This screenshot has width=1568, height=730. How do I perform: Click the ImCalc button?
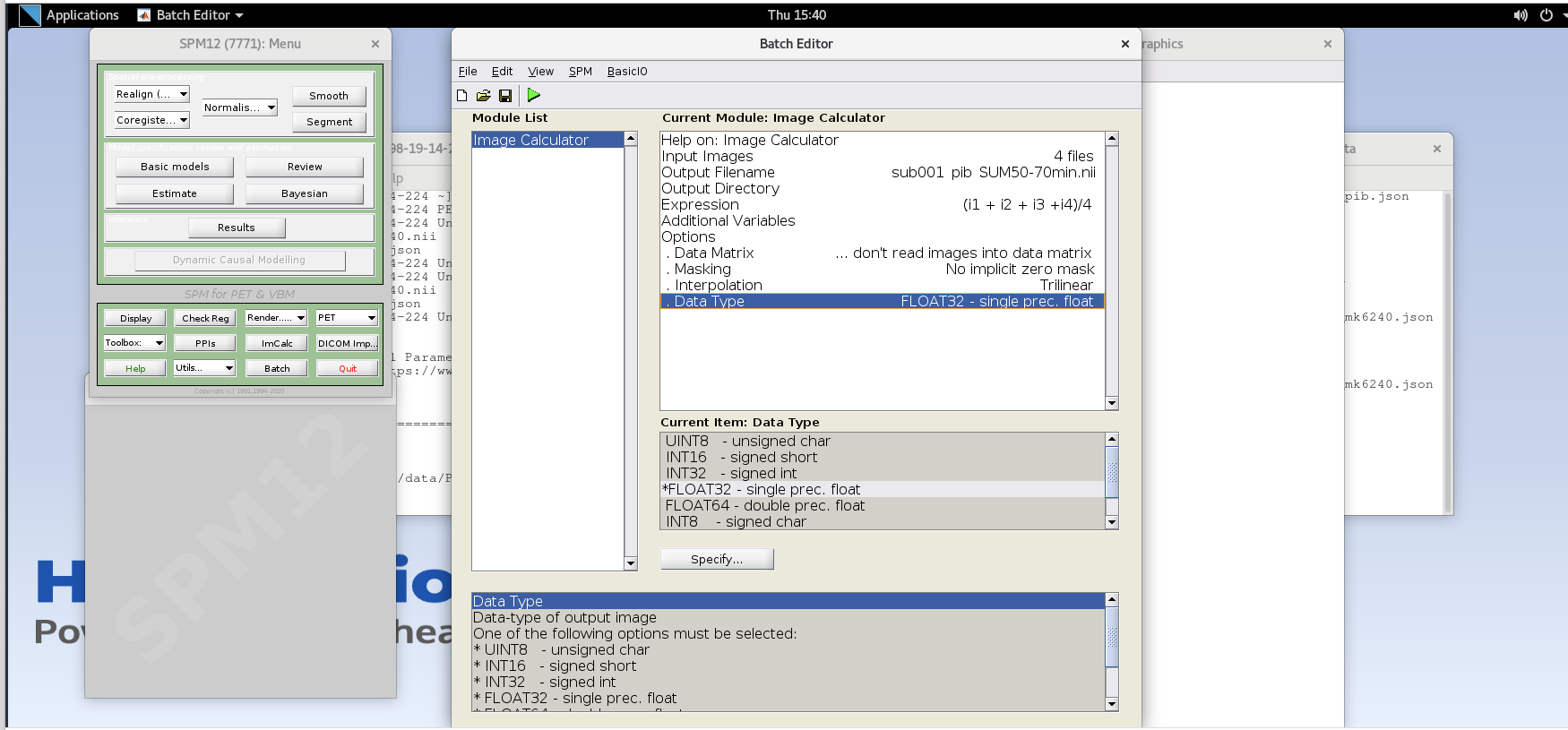pos(277,343)
